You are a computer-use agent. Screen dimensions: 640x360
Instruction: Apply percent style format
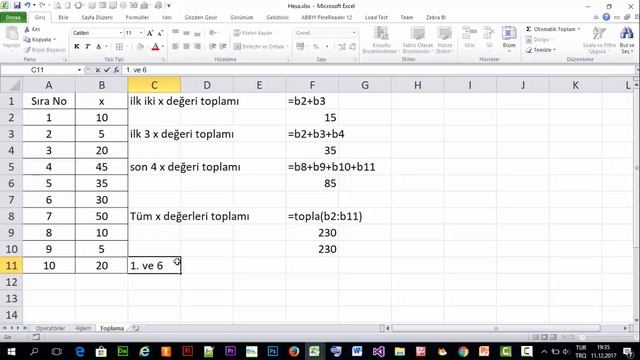coord(316,47)
